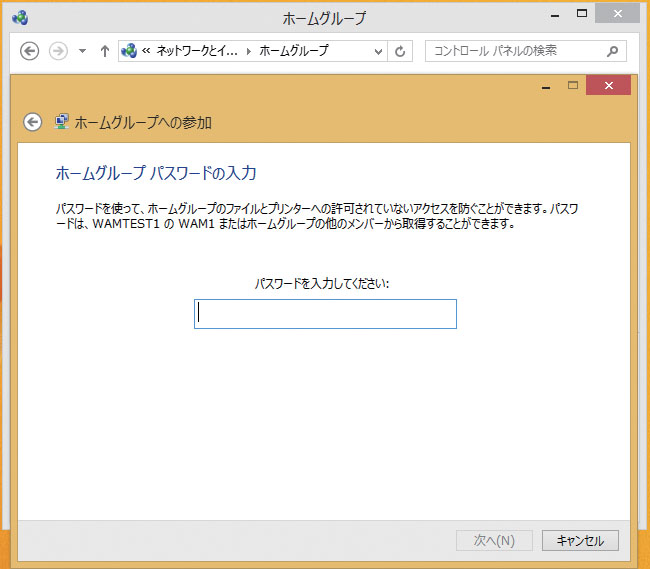Expand the arrow between breadcrumb segments
The image size is (650, 569).
(249, 51)
